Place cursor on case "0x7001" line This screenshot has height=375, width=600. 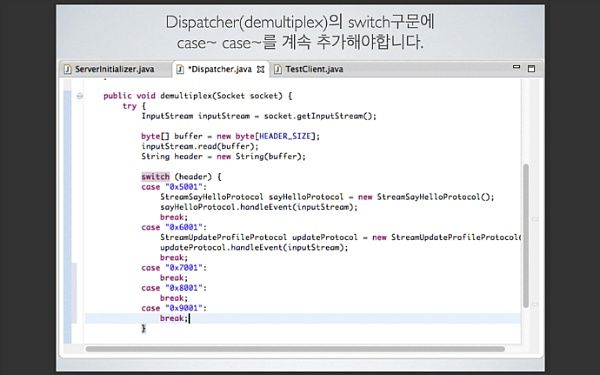tap(174, 268)
